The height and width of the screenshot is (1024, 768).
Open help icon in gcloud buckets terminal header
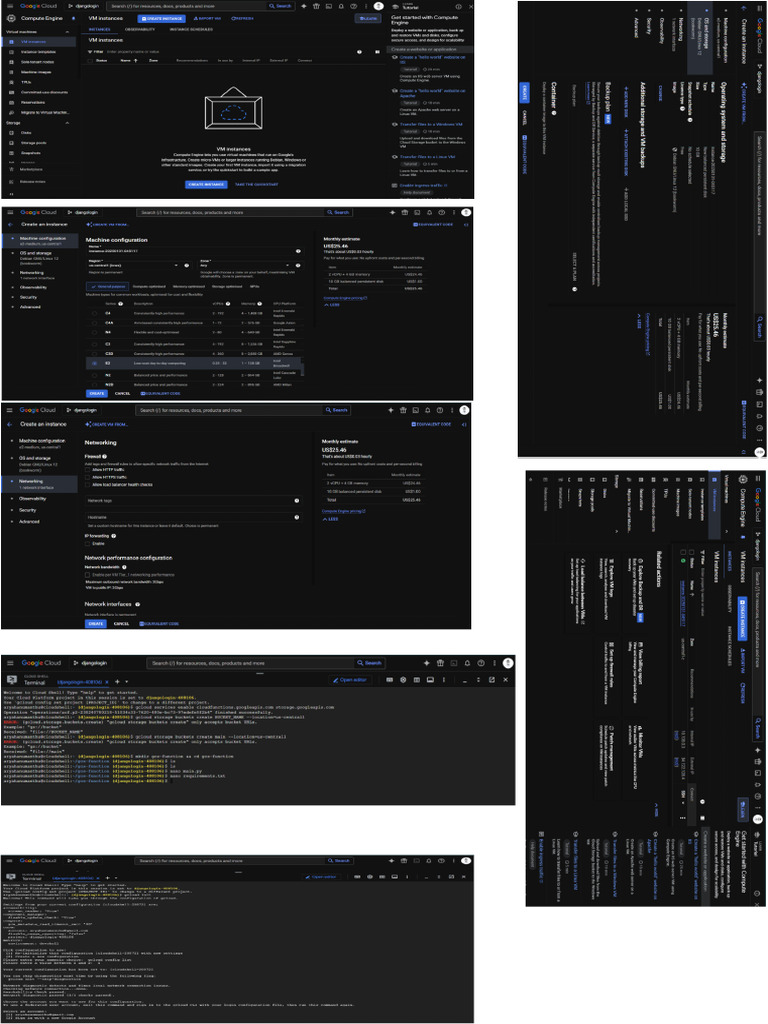click(481, 663)
